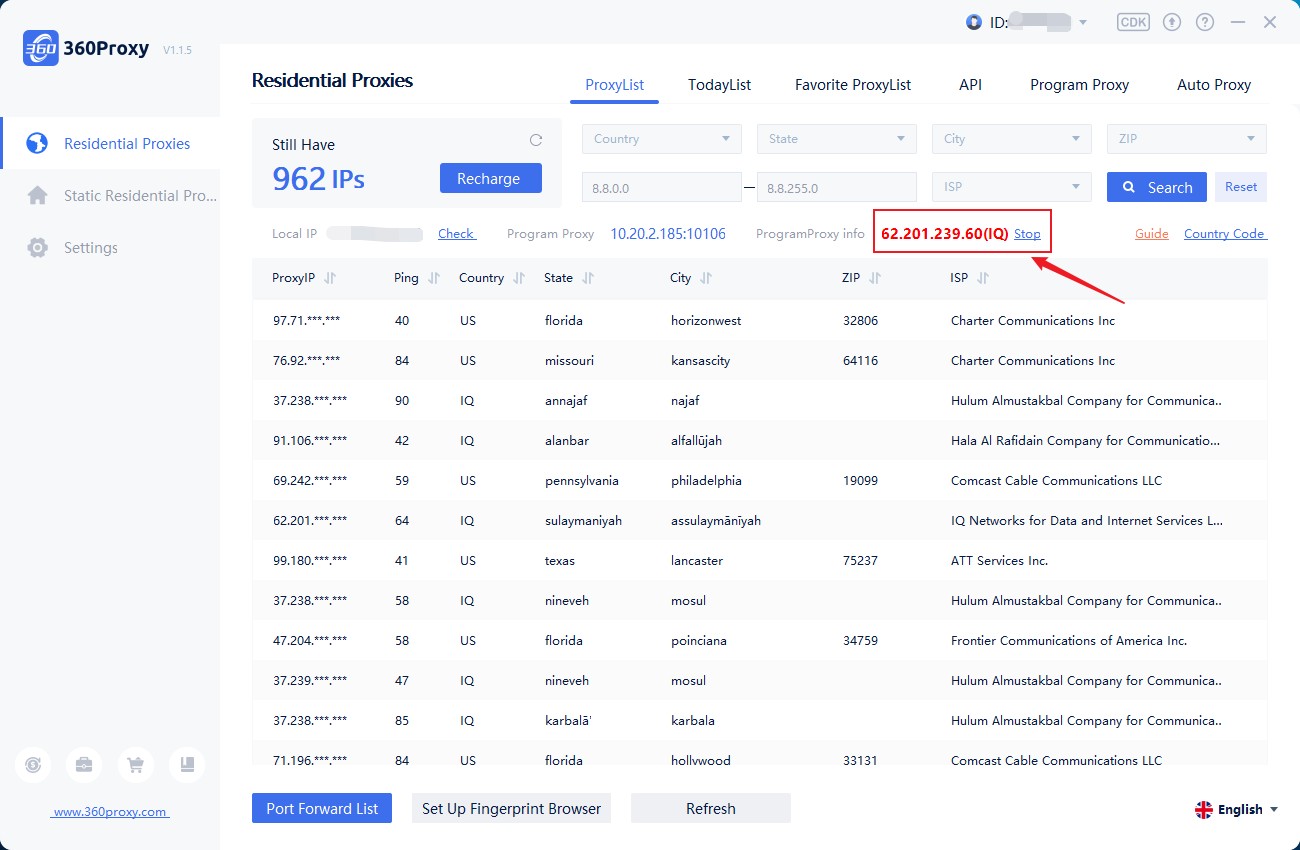Select Residential Proxies in sidebar
This screenshot has width=1300, height=850.
pyautogui.click(x=110, y=144)
